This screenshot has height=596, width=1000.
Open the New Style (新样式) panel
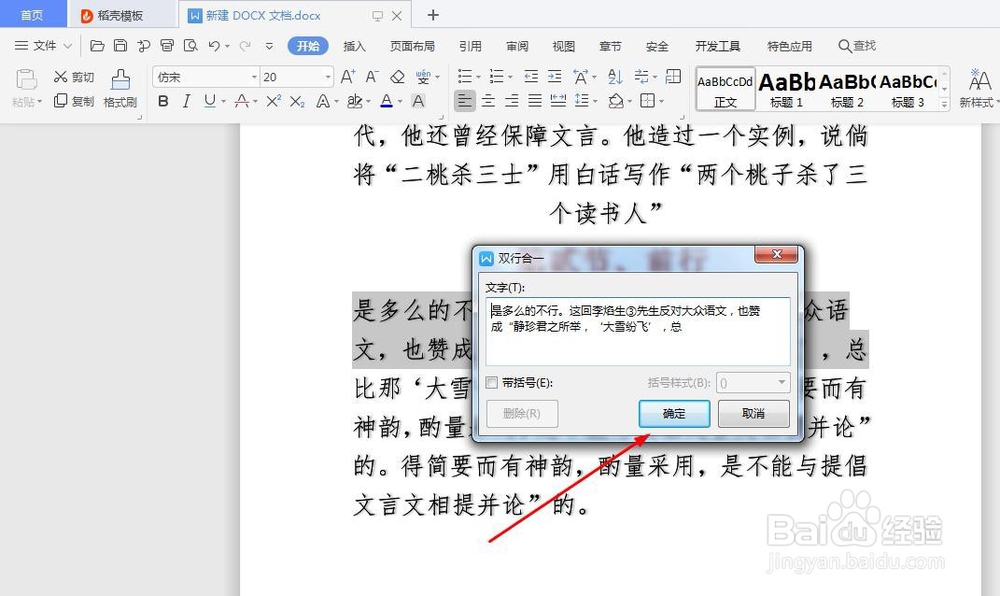coord(977,88)
